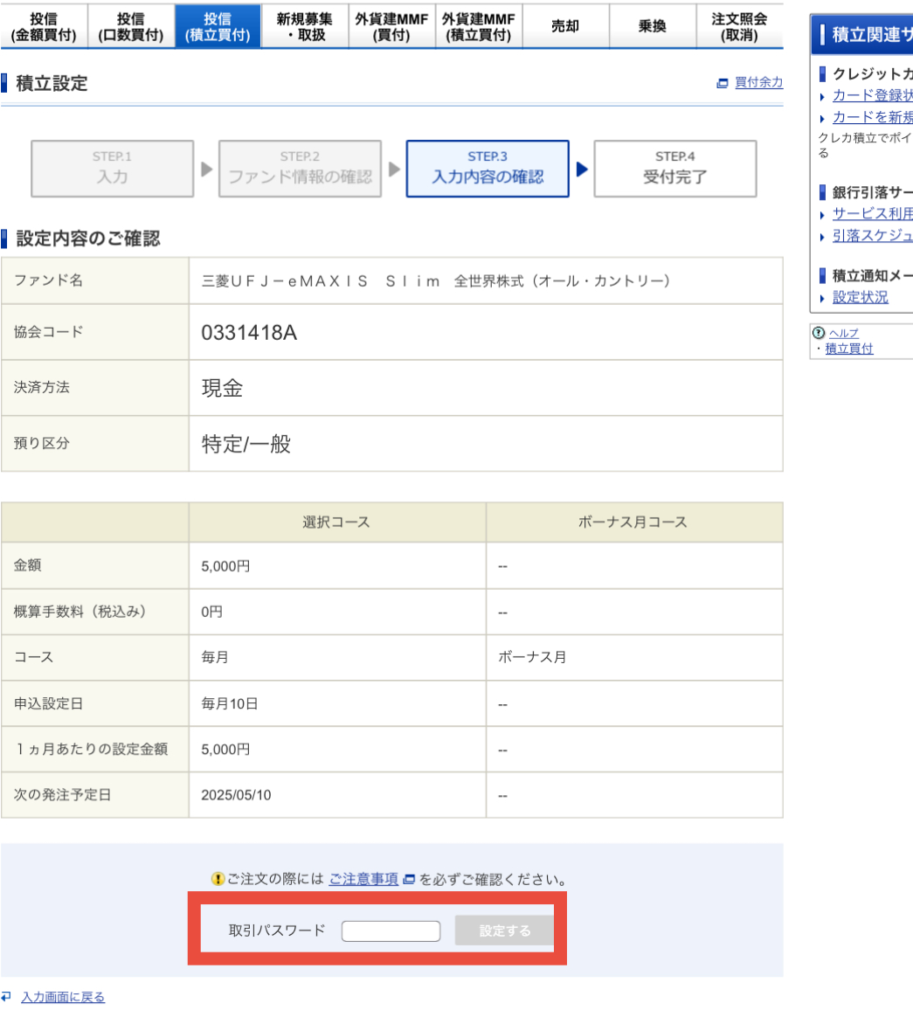The height and width of the screenshot is (1024, 913).
Task: Click the 特定/一般 account type value
Action: (246, 444)
